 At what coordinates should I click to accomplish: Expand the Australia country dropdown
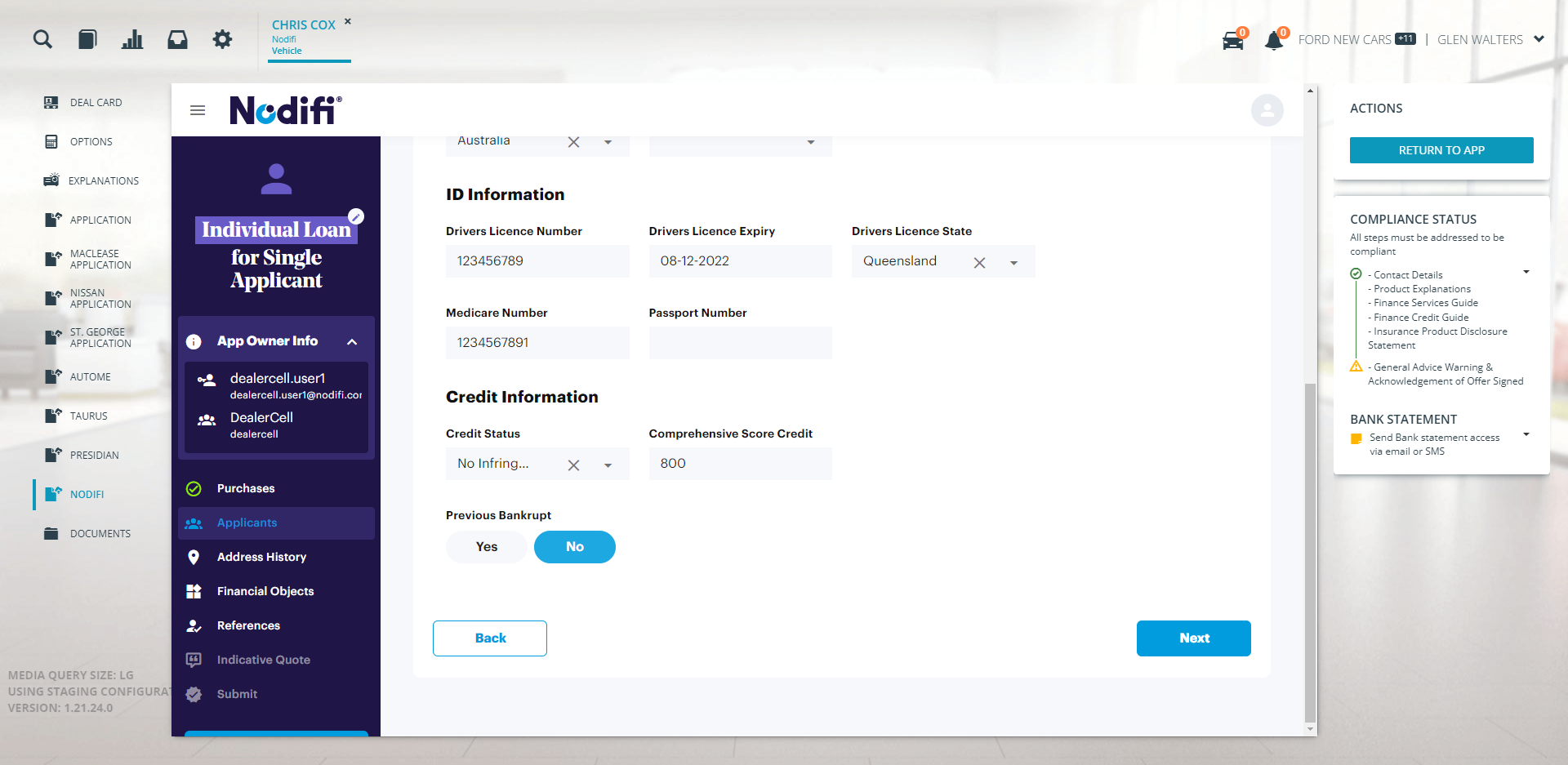pyautogui.click(x=608, y=143)
